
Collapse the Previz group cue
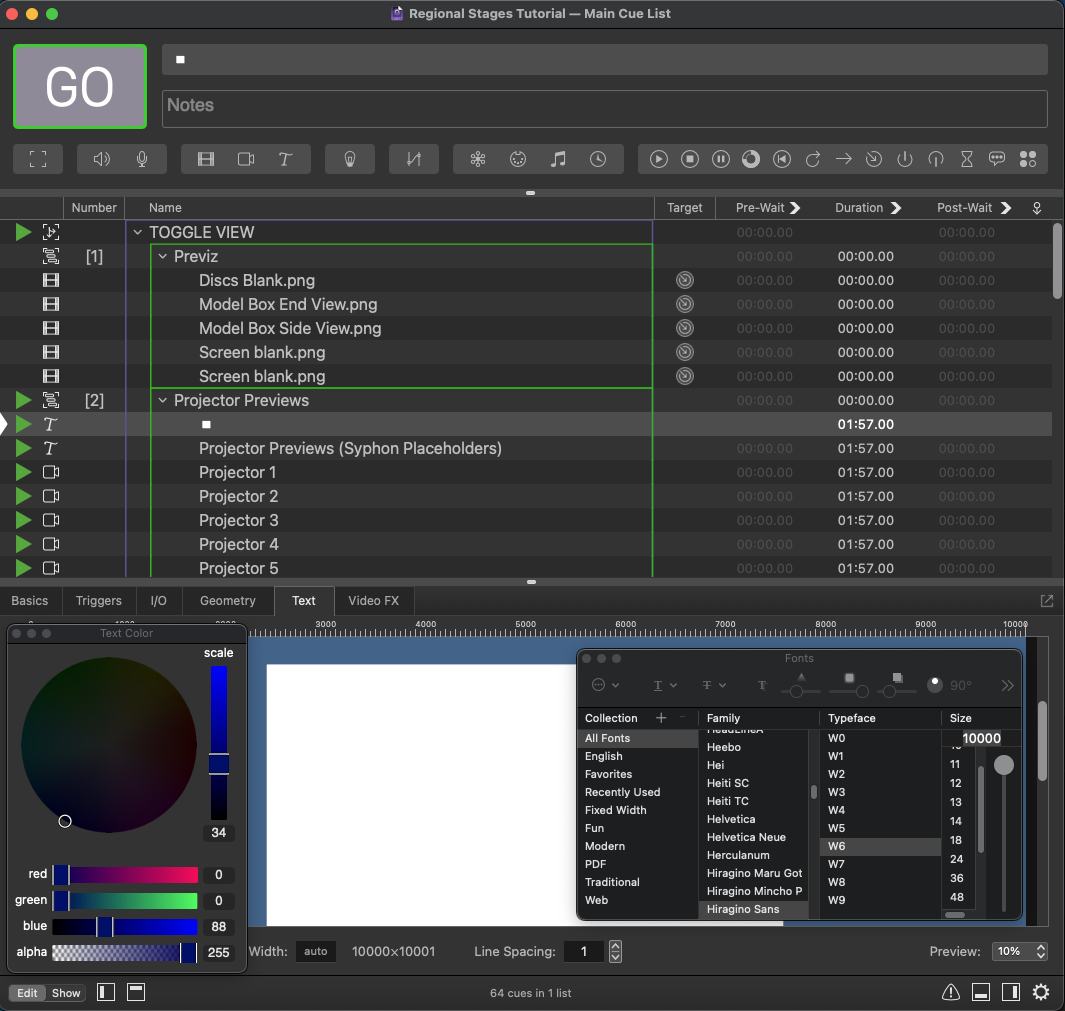click(163, 256)
